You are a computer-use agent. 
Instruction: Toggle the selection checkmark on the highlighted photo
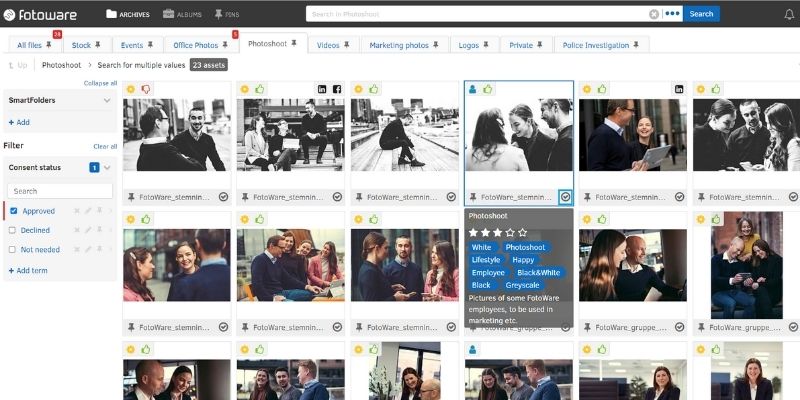[x=565, y=197]
